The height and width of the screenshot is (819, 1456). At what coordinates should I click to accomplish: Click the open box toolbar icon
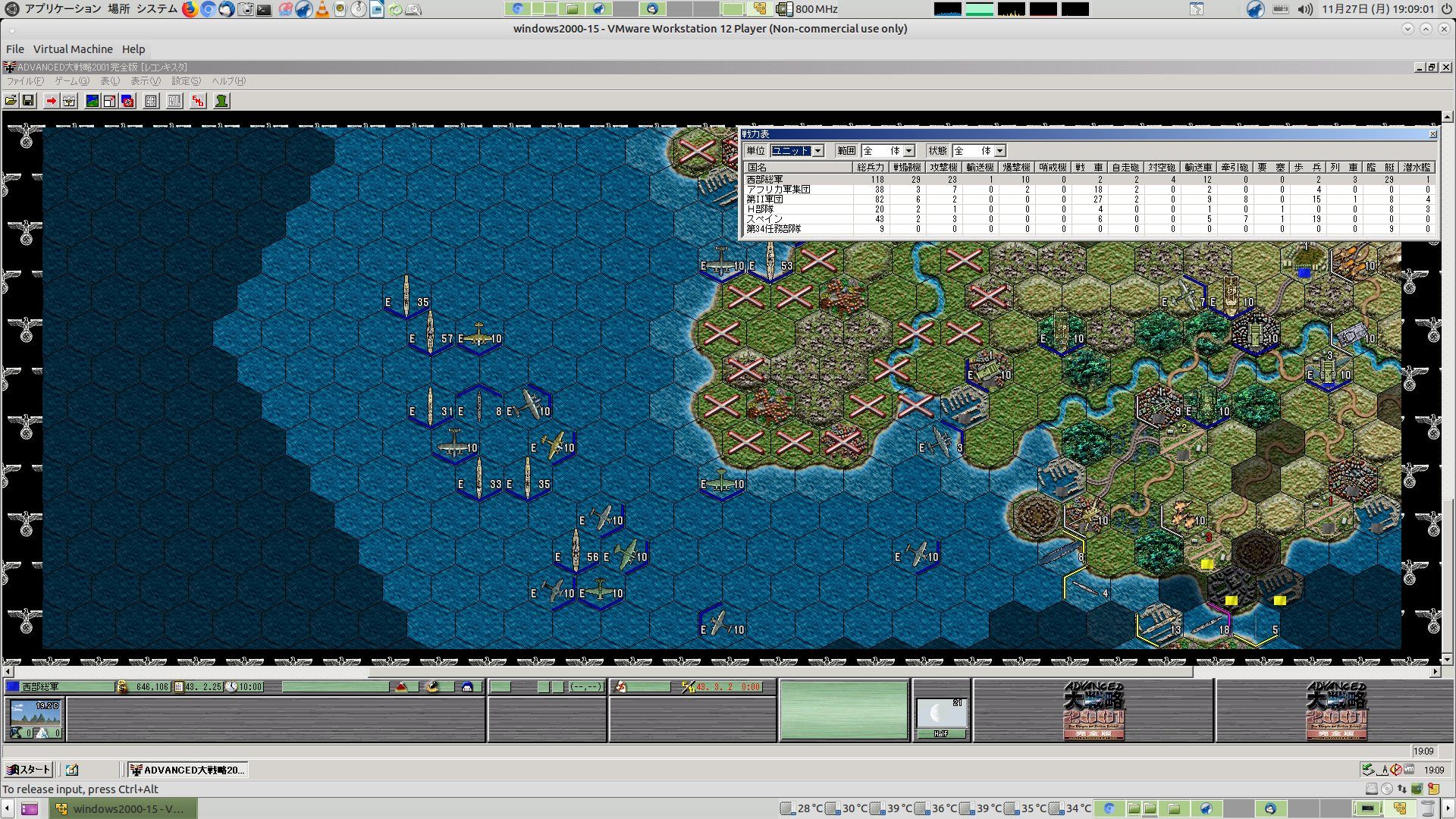click(x=69, y=101)
